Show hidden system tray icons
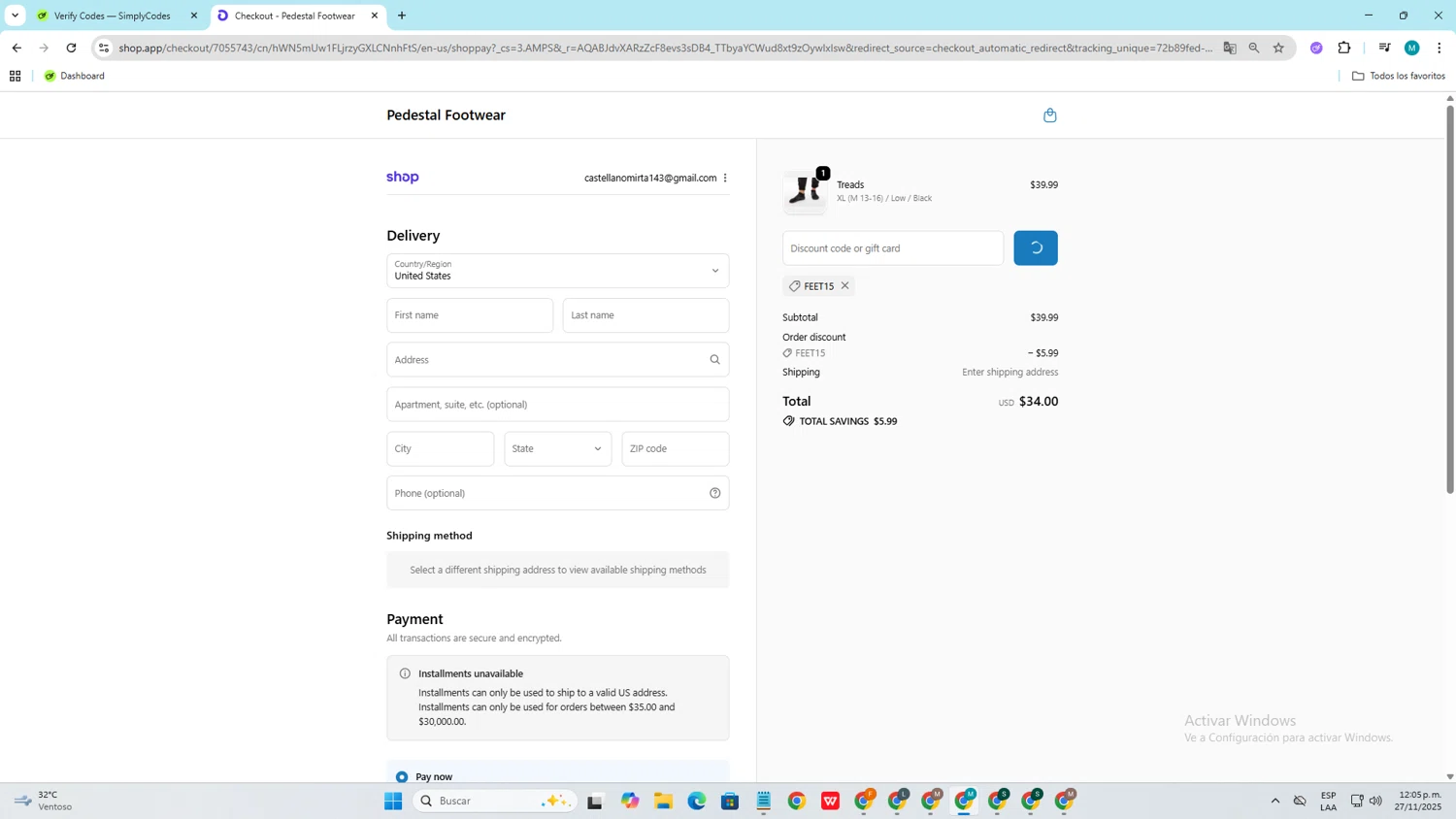 tap(1275, 801)
